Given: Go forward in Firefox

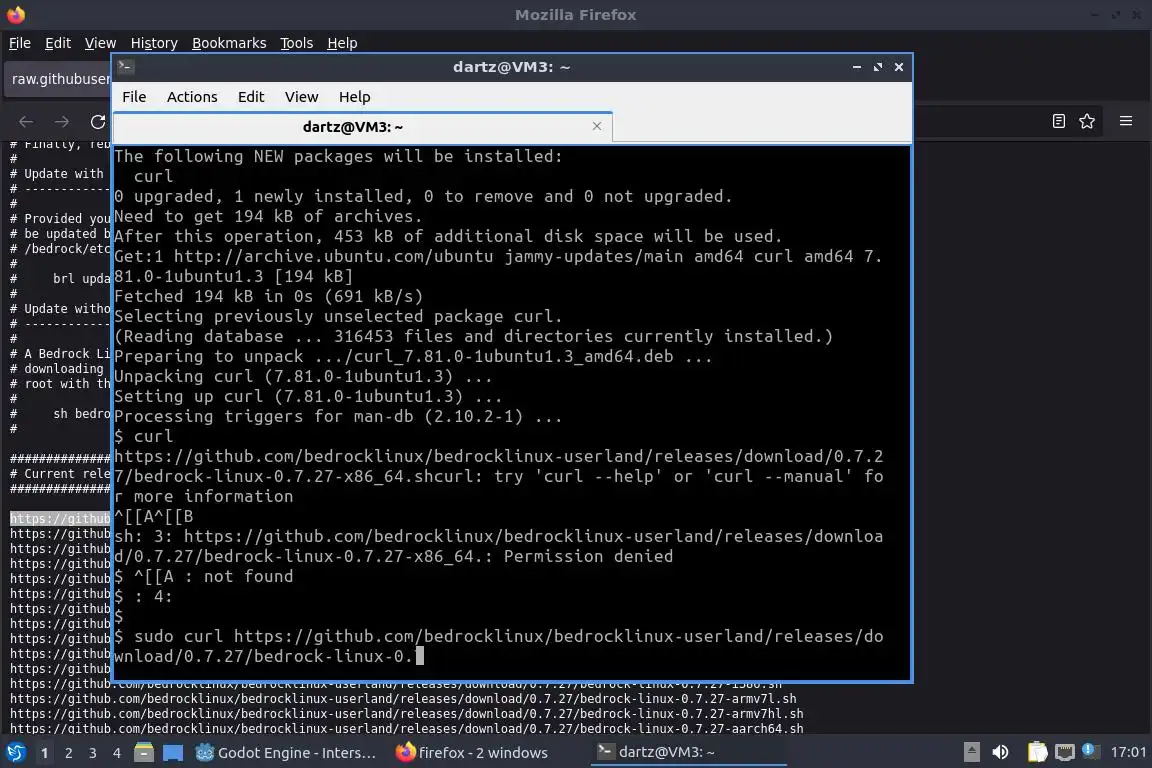Looking at the screenshot, I should [x=62, y=121].
